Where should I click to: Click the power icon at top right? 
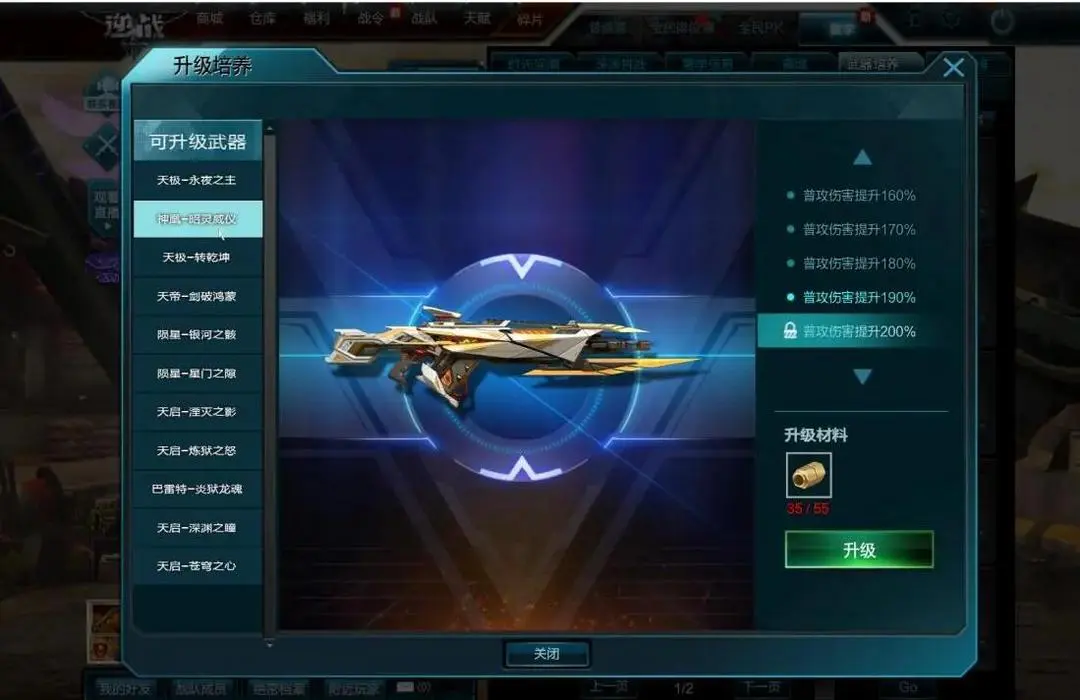1001,21
